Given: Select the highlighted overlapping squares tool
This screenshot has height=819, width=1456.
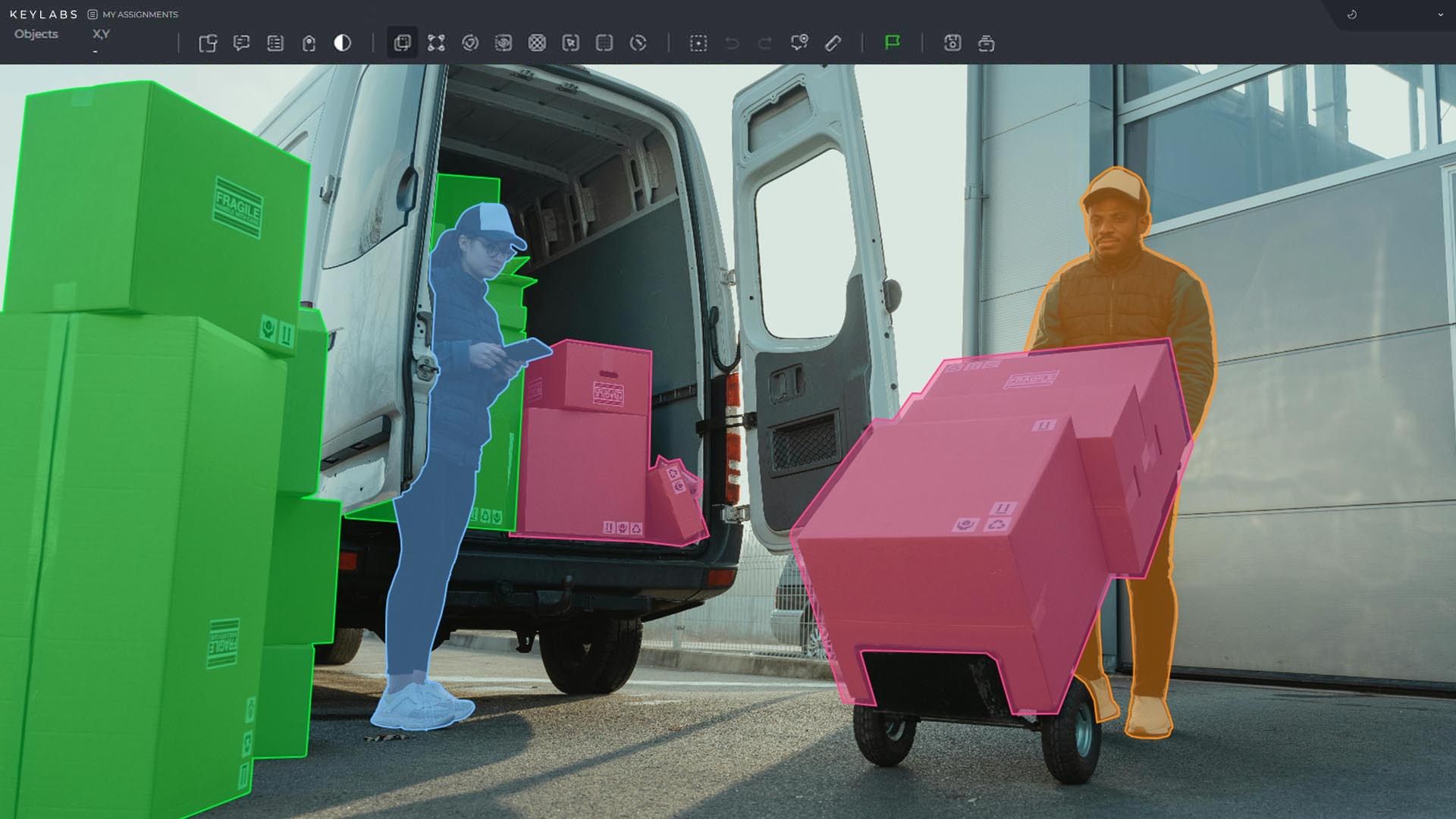Looking at the screenshot, I should tap(402, 43).
